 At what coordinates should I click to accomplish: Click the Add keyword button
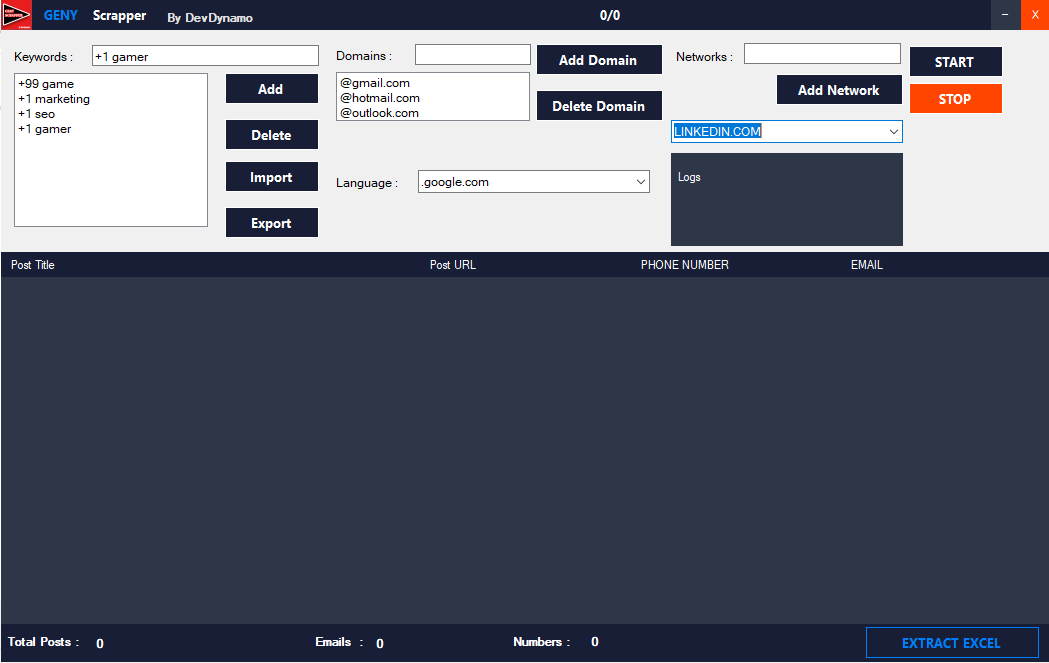tap(271, 89)
